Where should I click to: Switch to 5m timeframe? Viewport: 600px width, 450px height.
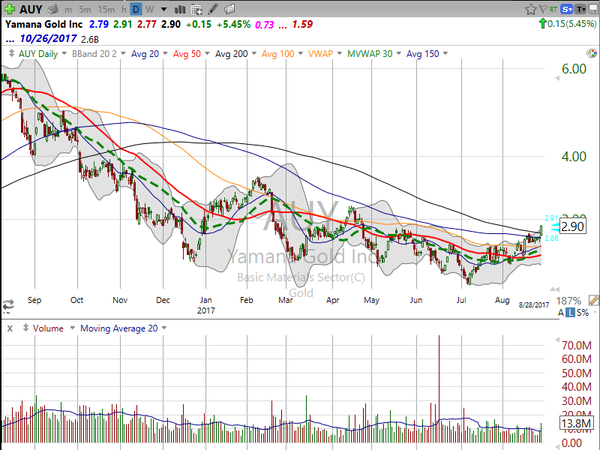point(85,10)
